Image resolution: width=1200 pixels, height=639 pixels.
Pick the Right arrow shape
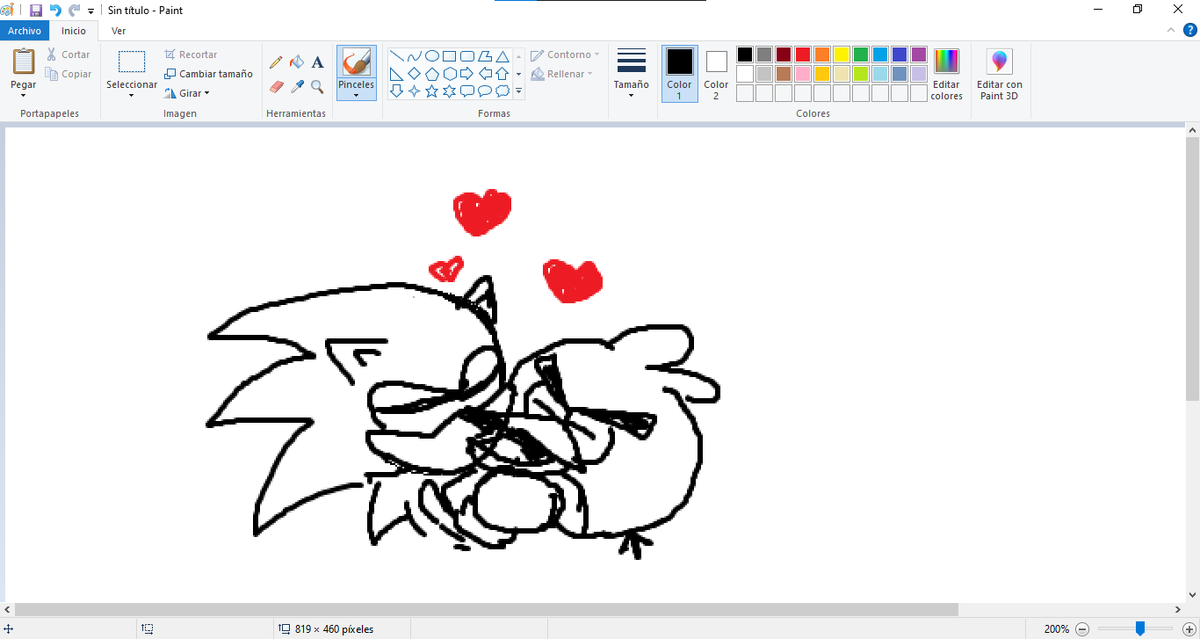click(468, 74)
